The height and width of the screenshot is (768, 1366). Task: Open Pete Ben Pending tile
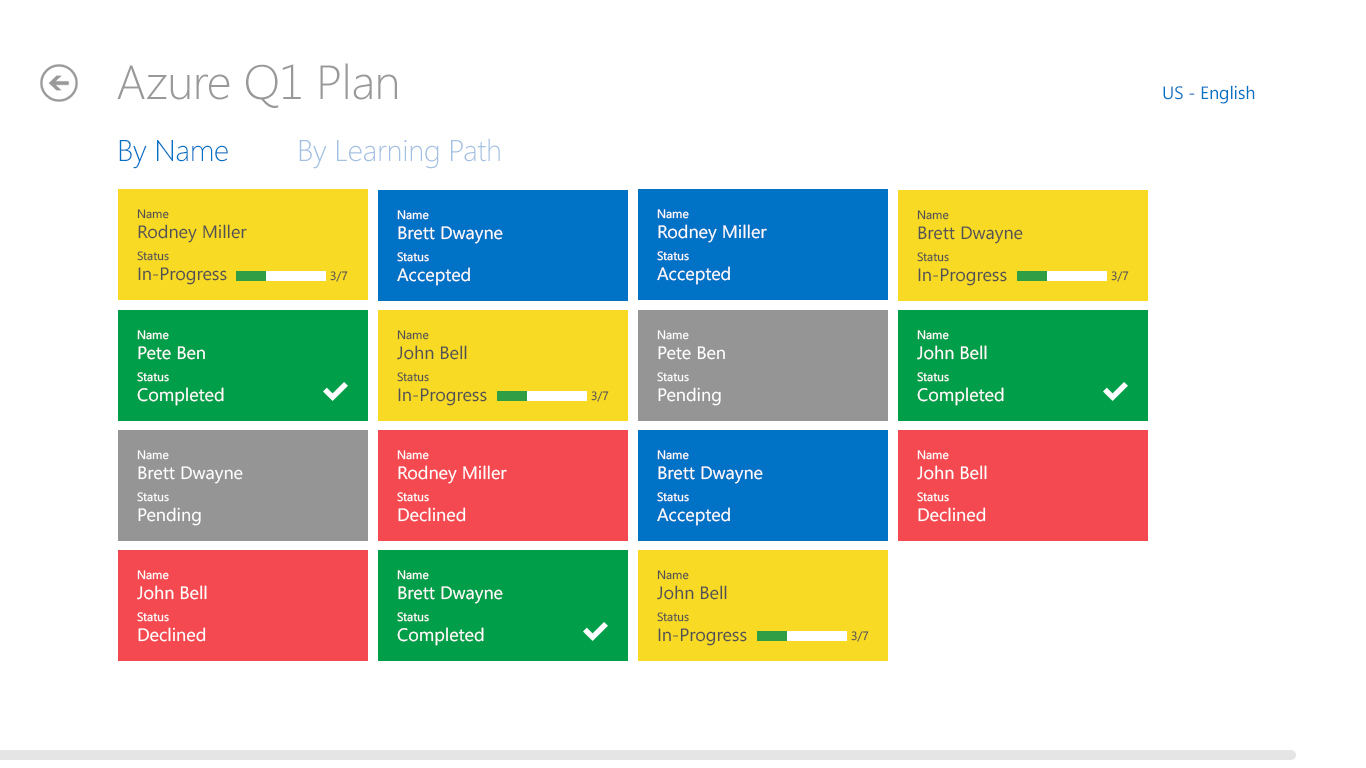coord(763,365)
